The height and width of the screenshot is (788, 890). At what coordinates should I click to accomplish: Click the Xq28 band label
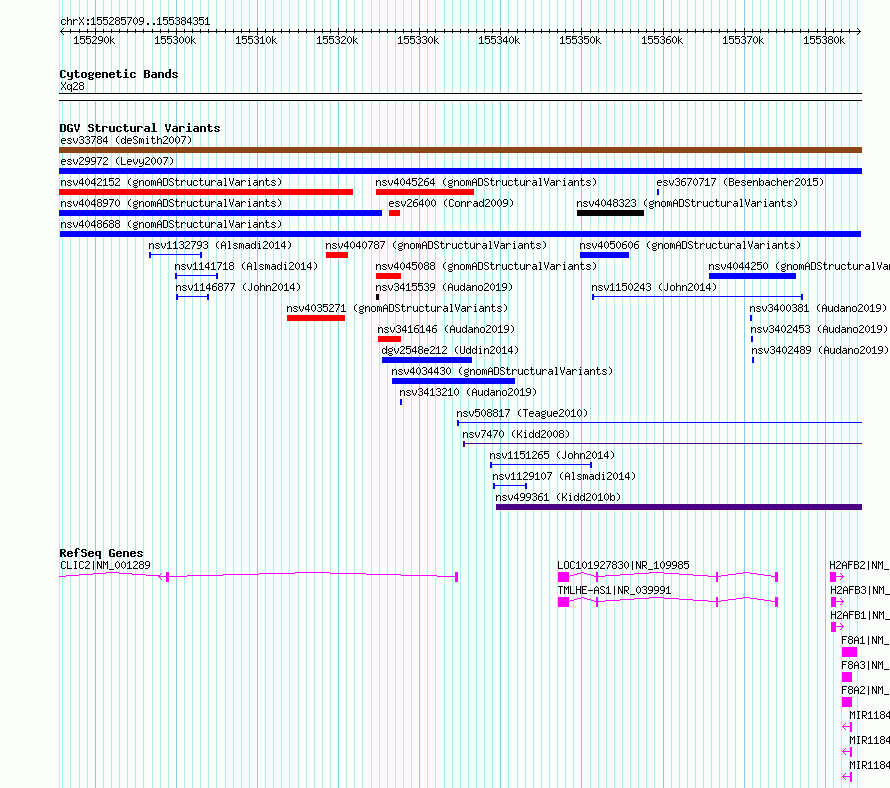coord(72,86)
